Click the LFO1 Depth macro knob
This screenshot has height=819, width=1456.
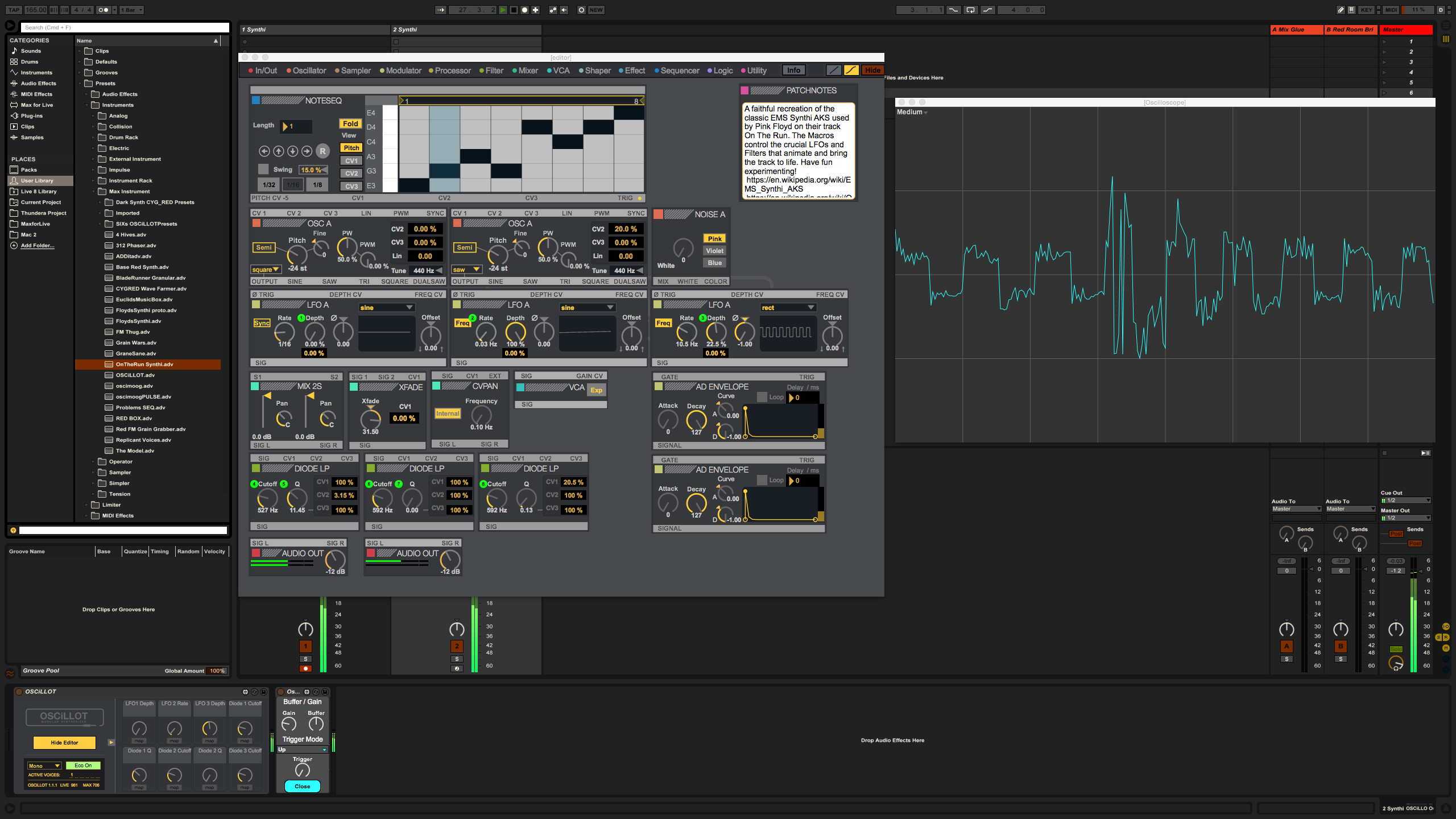click(x=139, y=728)
